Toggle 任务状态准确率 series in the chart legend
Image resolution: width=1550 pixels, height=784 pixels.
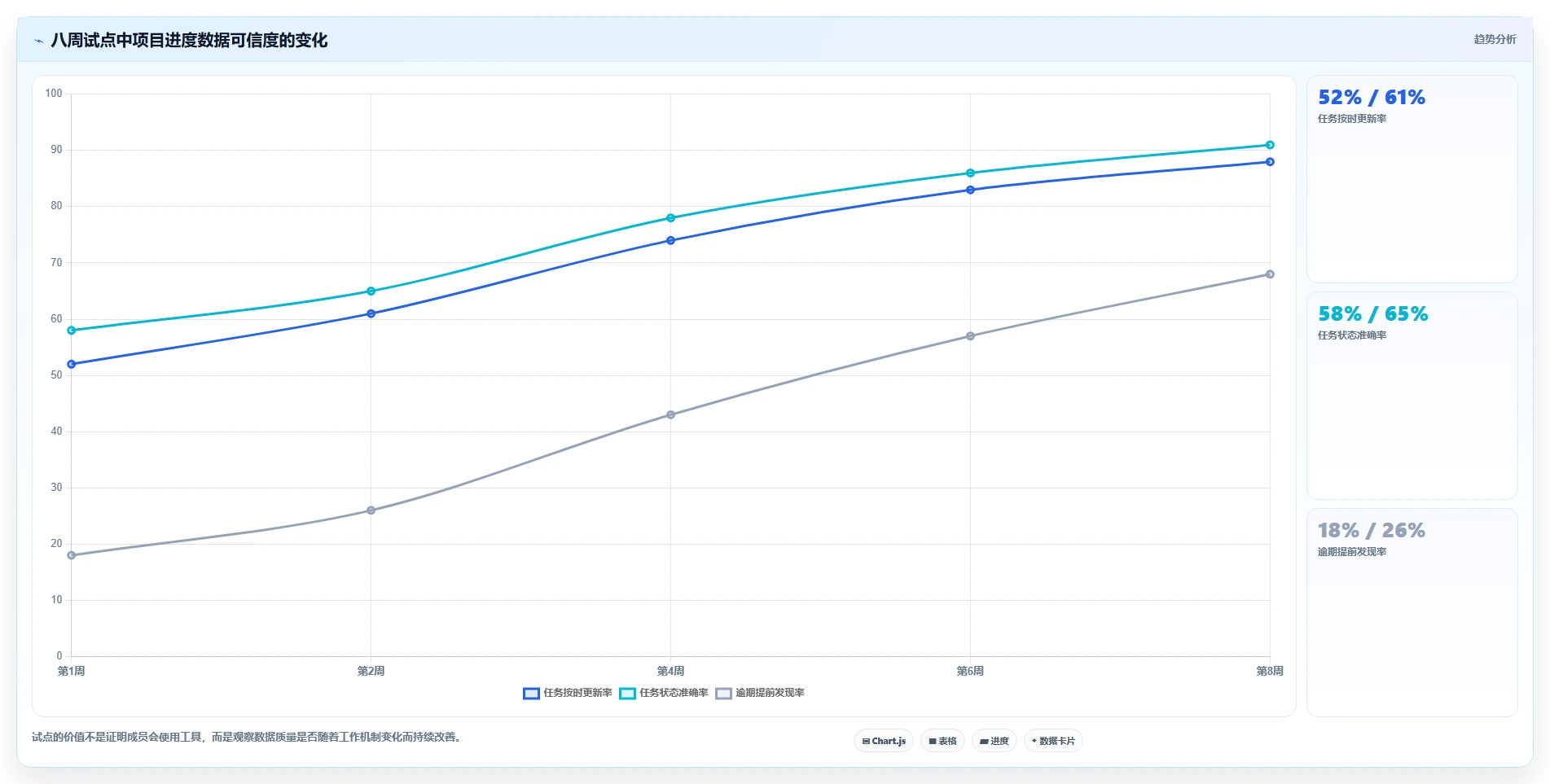point(664,693)
